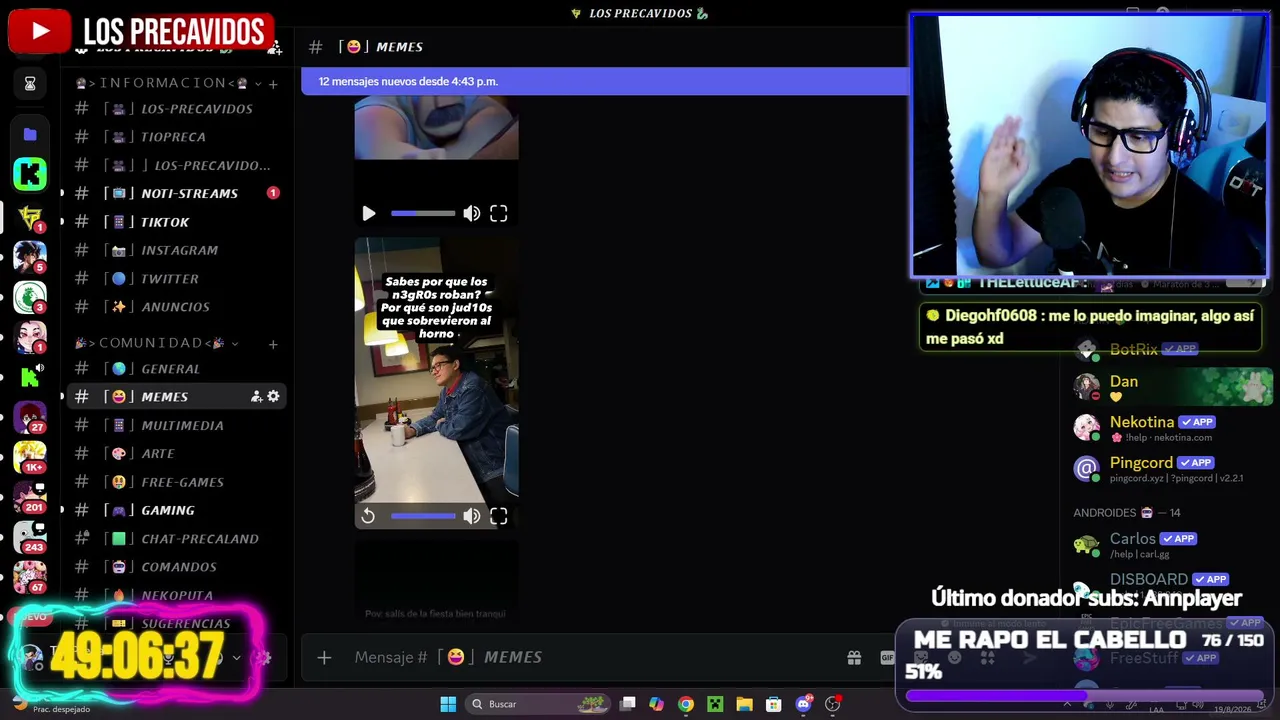The width and height of the screenshot is (1280, 720).
Task: Switch to Discord in the taskbar
Action: pos(803,704)
